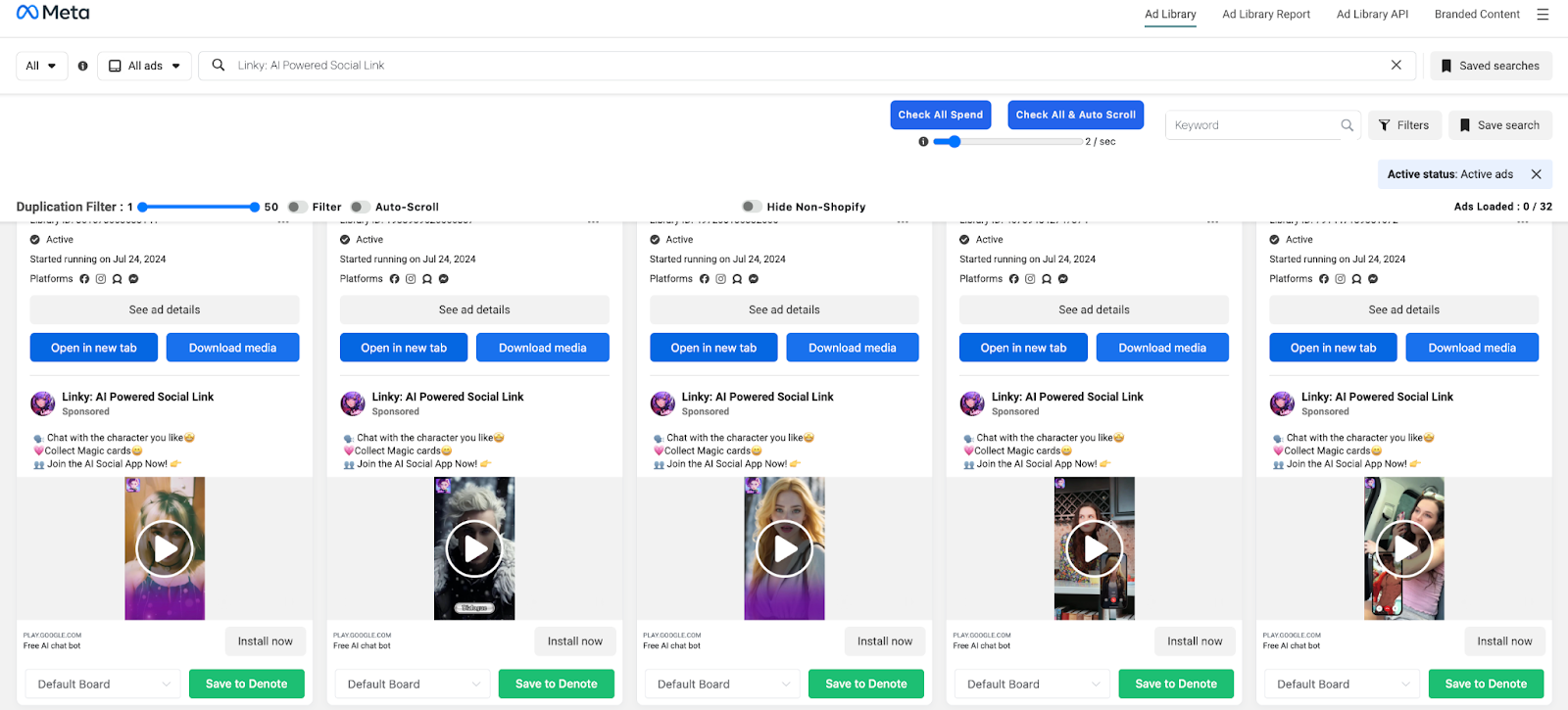The width and height of the screenshot is (1568, 710).
Task: Remove the Active status filter chip
Action: [1537, 174]
